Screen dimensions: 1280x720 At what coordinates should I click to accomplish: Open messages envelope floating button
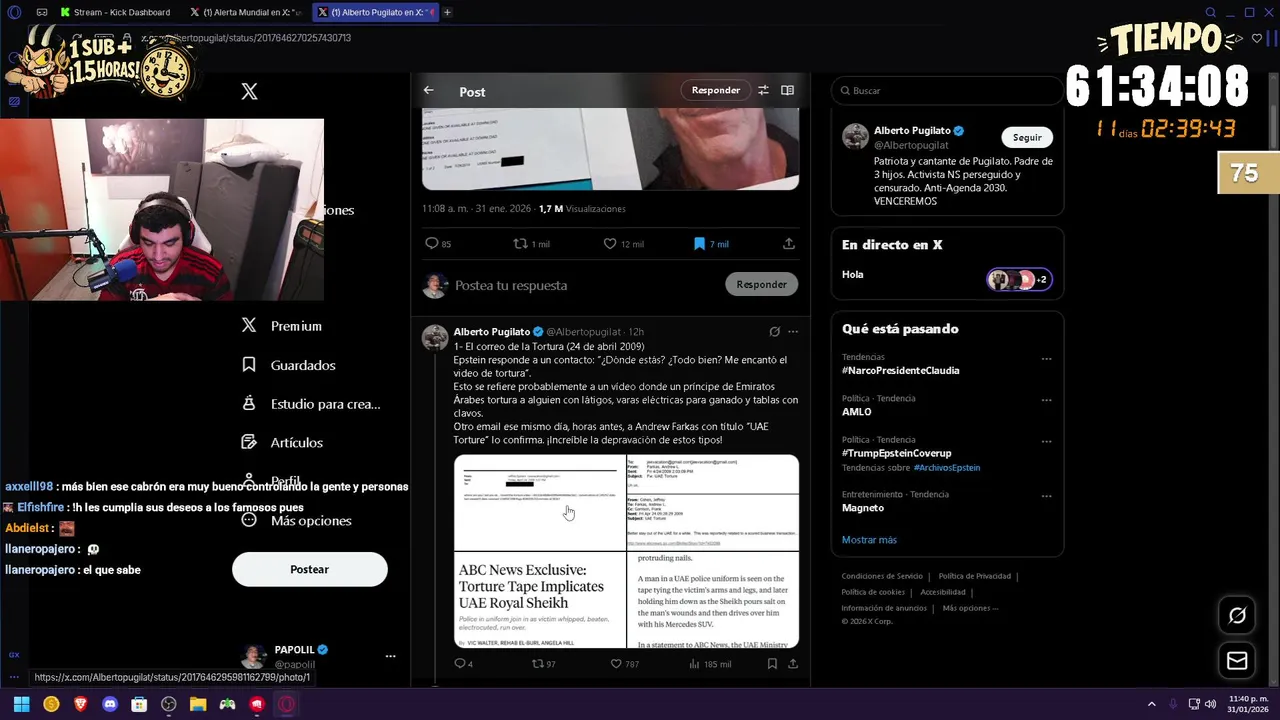click(1237, 660)
